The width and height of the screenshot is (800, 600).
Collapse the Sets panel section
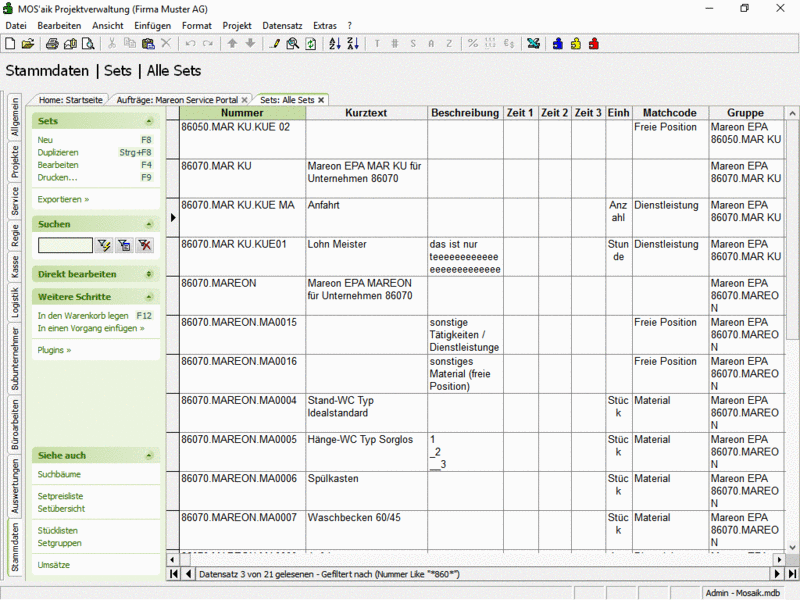coord(149,121)
